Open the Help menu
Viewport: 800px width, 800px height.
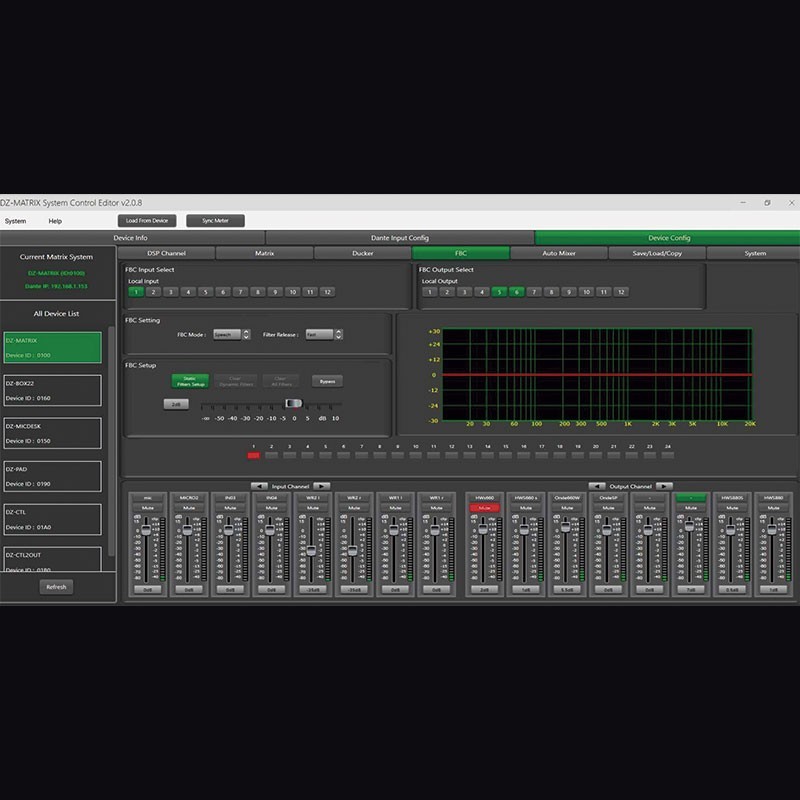tap(55, 221)
